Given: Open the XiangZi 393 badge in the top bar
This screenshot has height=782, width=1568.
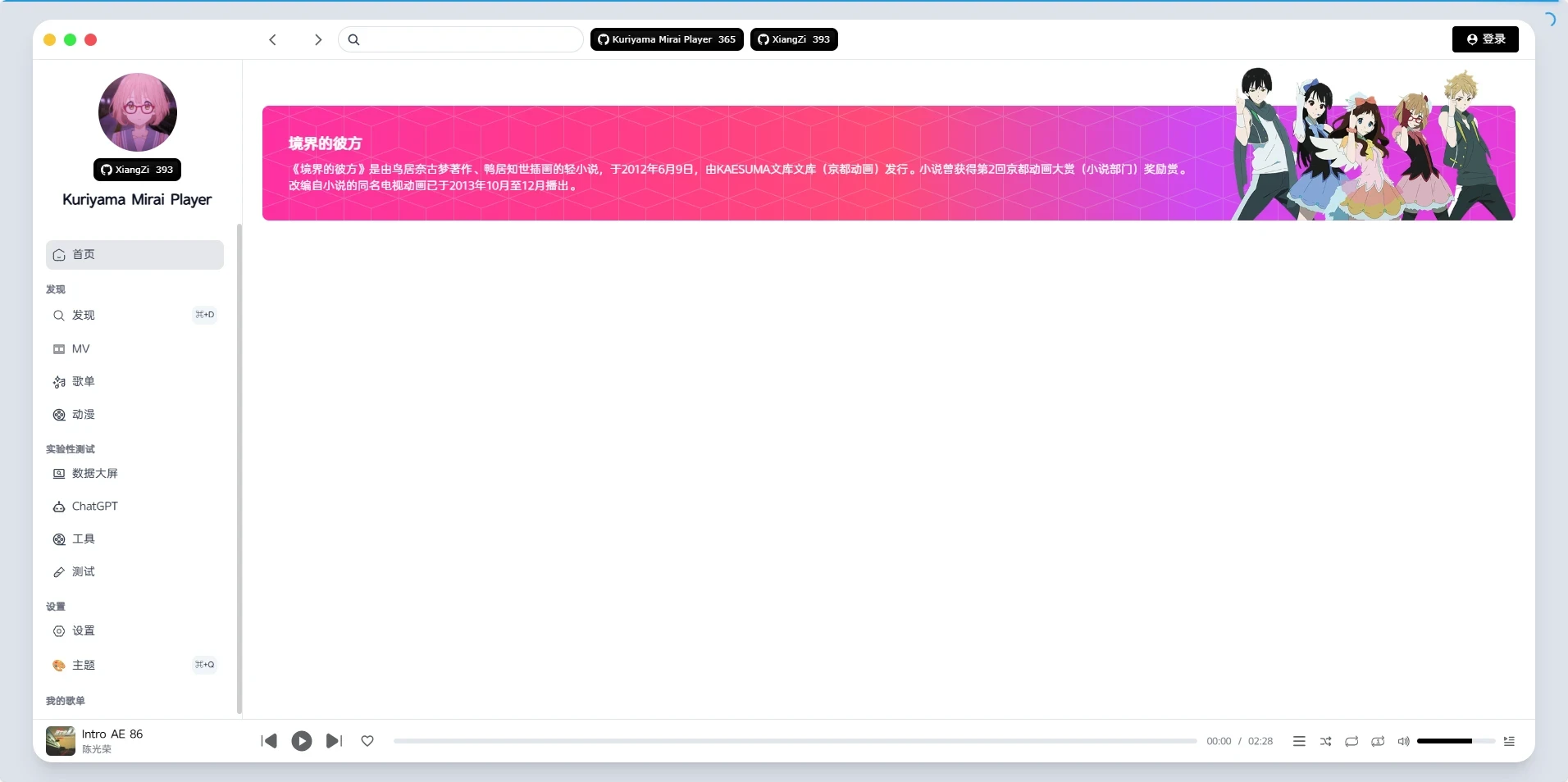Looking at the screenshot, I should click(x=794, y=39).
